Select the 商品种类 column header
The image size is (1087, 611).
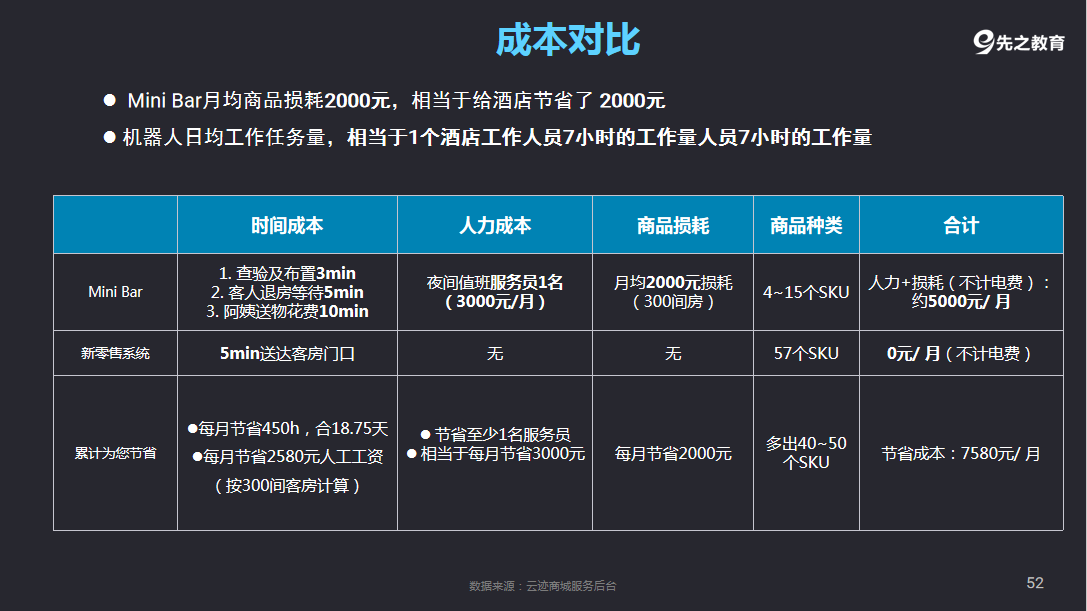(x=806, y=226)
